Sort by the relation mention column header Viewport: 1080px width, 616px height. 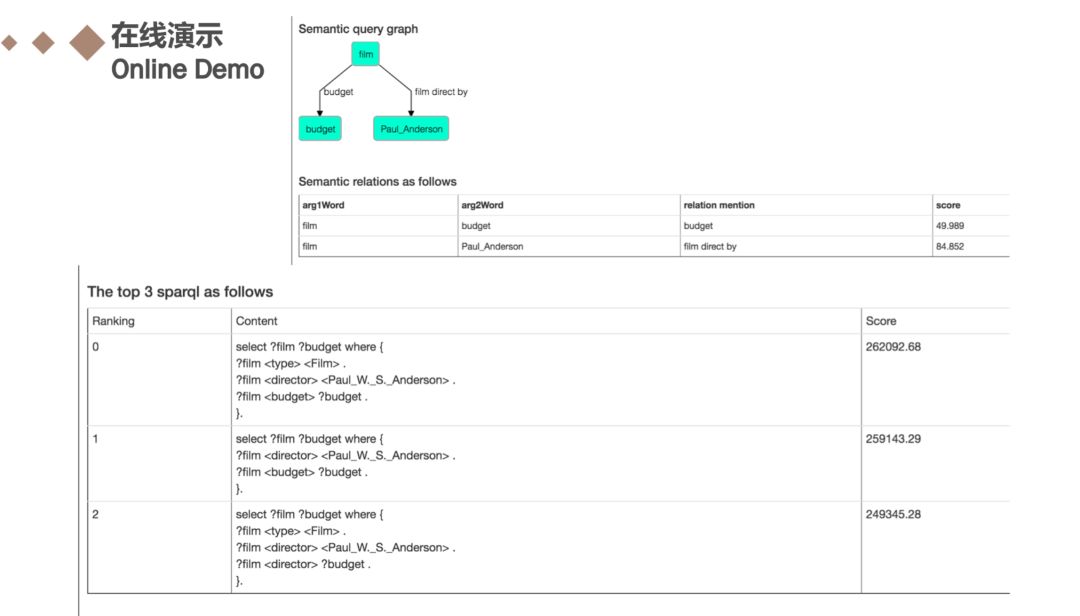click(x=719, y=205)
